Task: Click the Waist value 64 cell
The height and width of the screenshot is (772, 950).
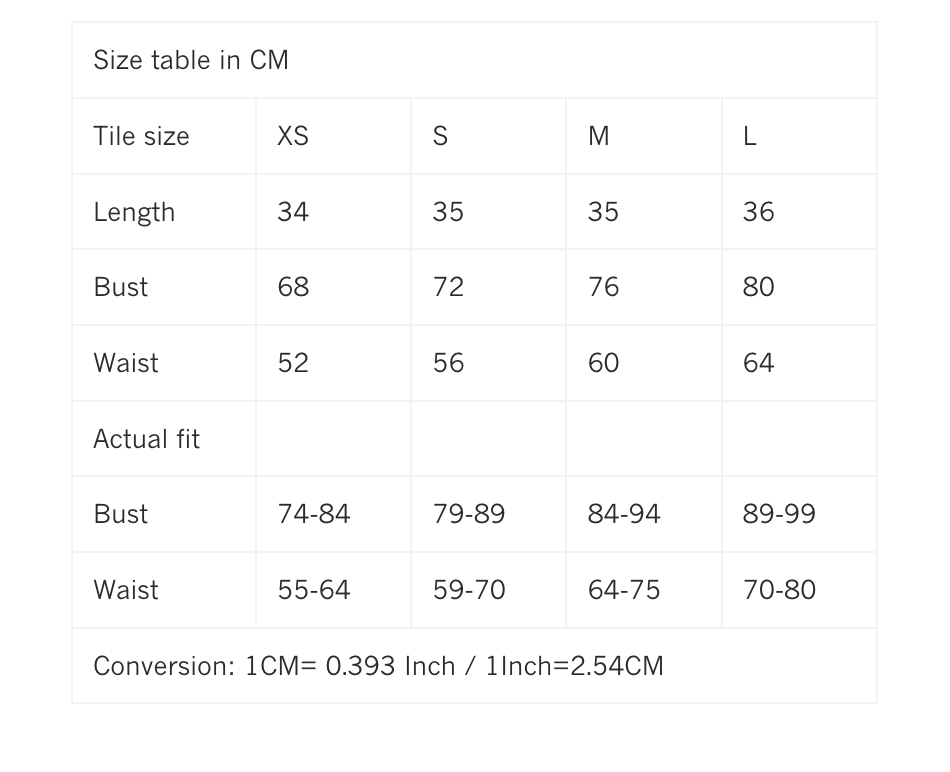Action: [x=758, y=363]
